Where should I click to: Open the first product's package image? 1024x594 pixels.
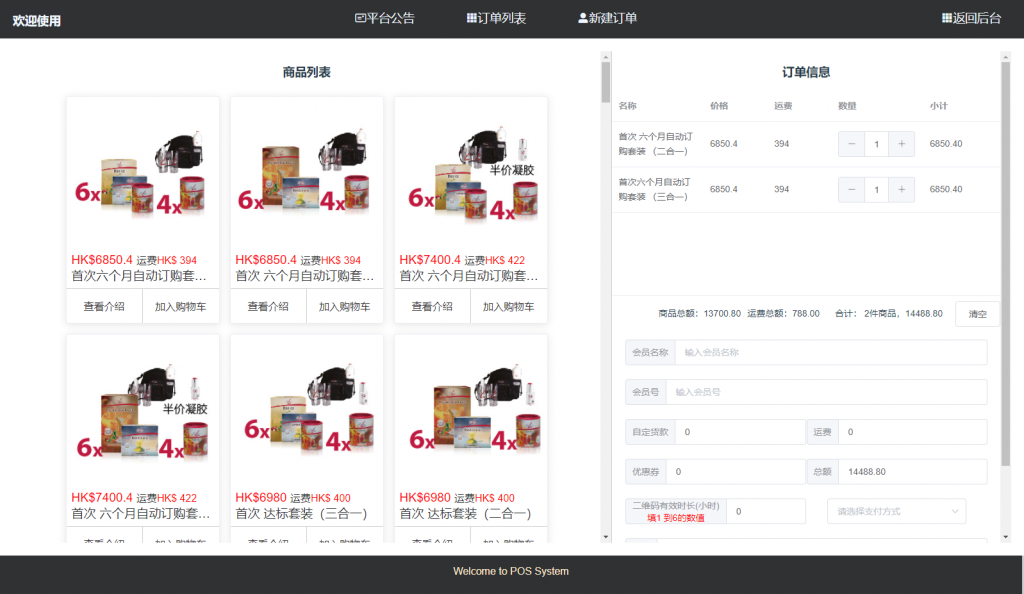pyautogui.click(x=143, y=172)
